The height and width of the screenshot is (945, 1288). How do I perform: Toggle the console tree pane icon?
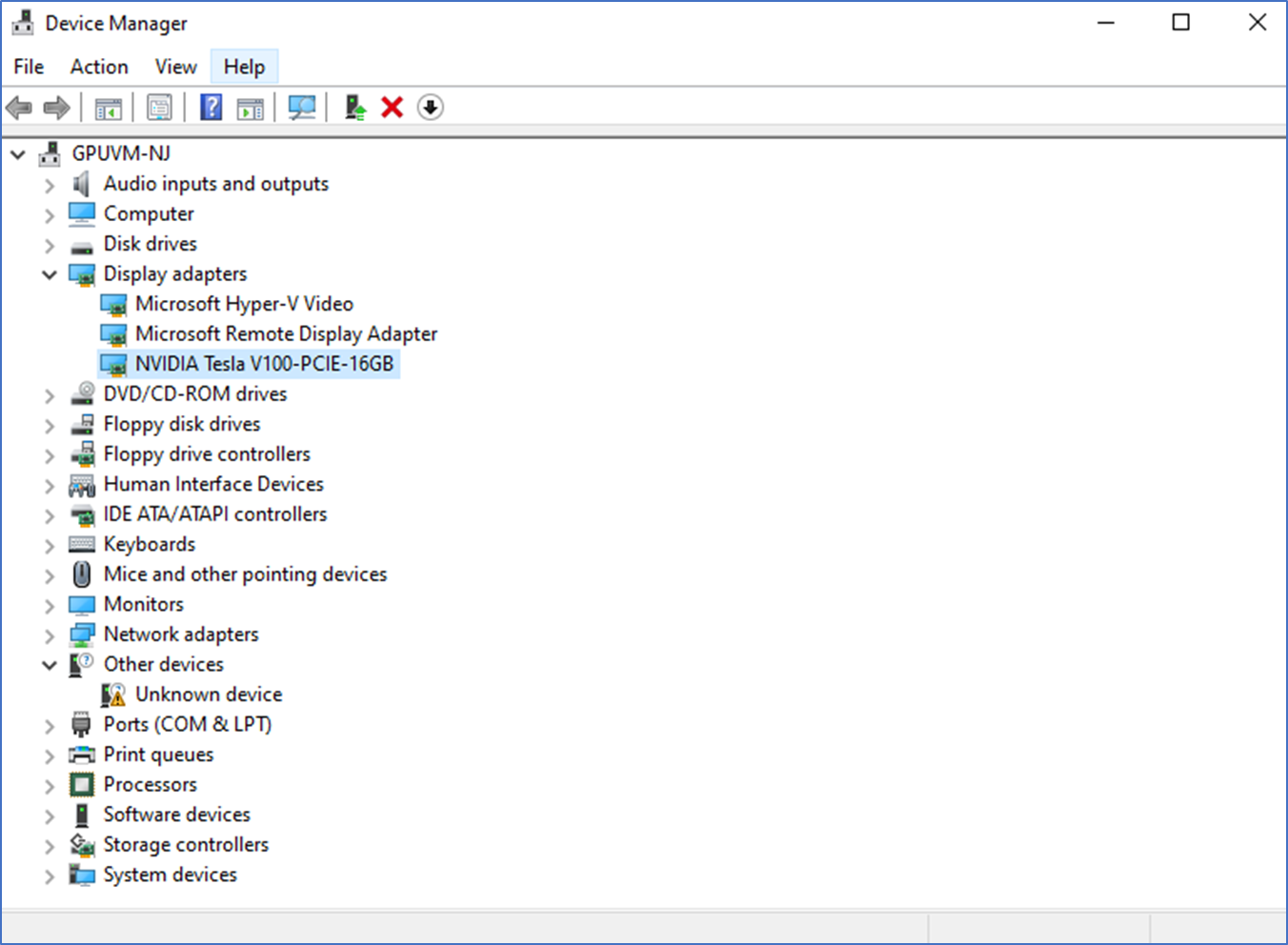pyautogui.click(x=108, y=108)
